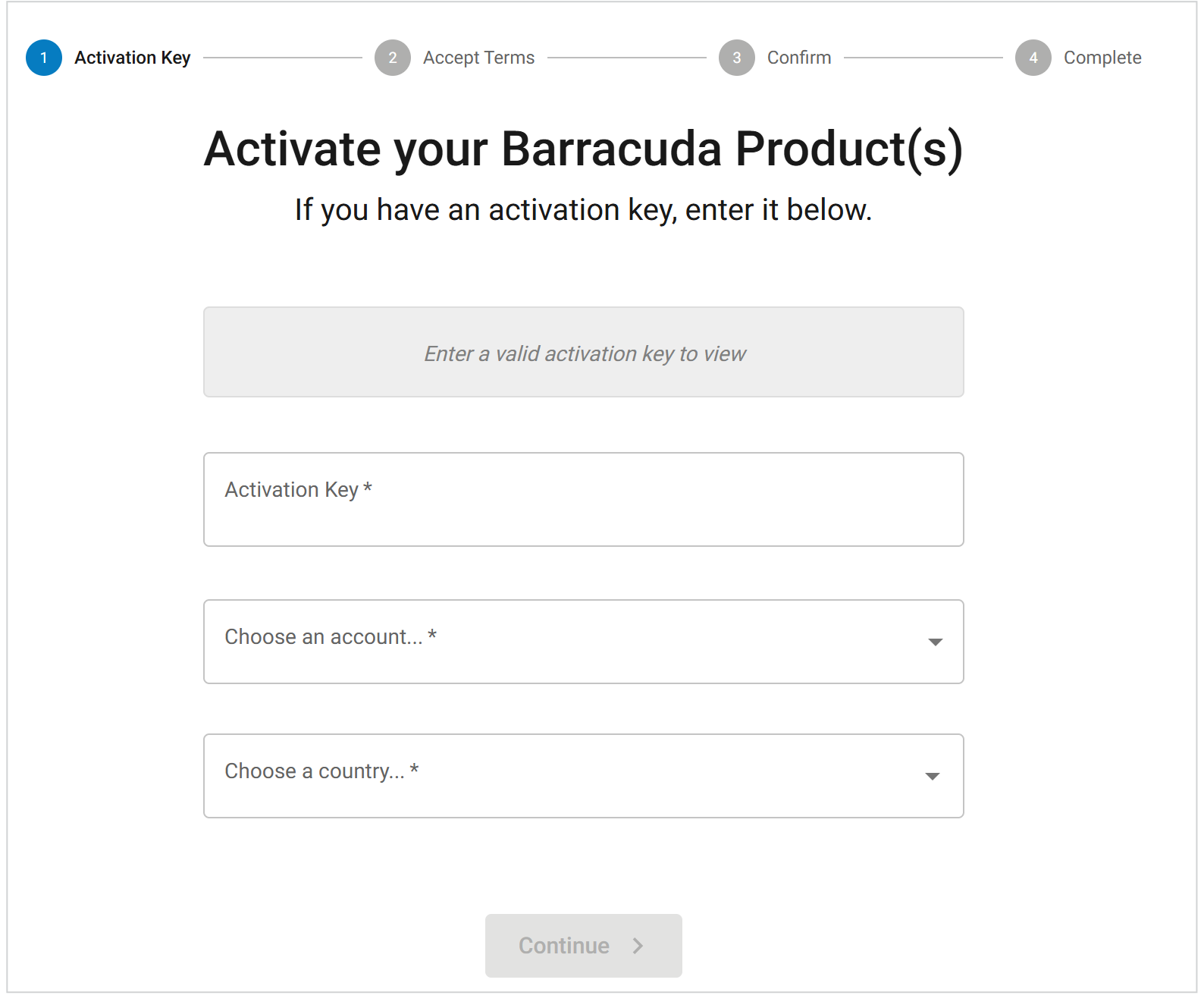Click the 'If you have an activation key' subtitle

pyautogui.click(x=584, y=210)
